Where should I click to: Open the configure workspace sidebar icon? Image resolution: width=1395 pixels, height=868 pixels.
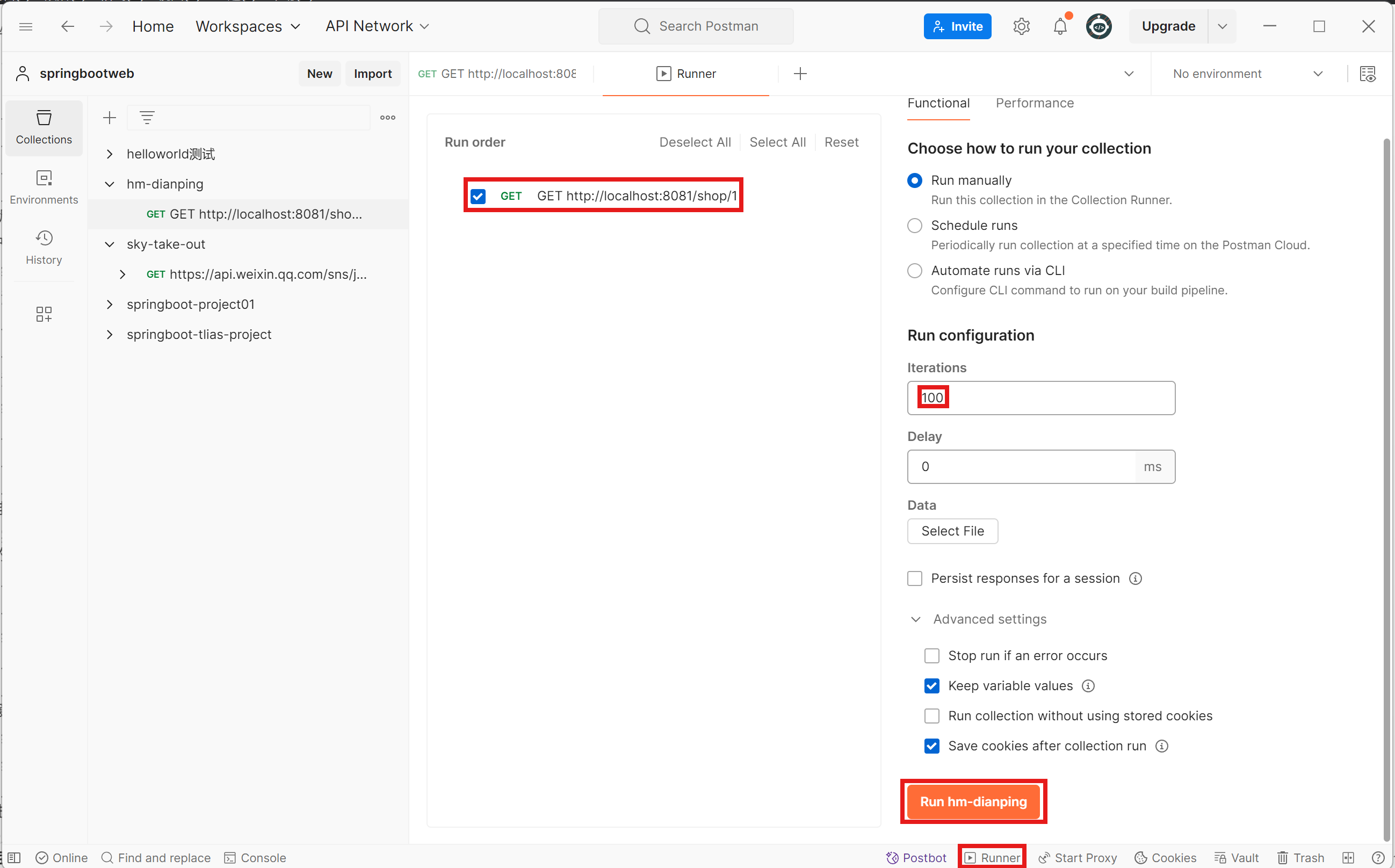[44, 314]
